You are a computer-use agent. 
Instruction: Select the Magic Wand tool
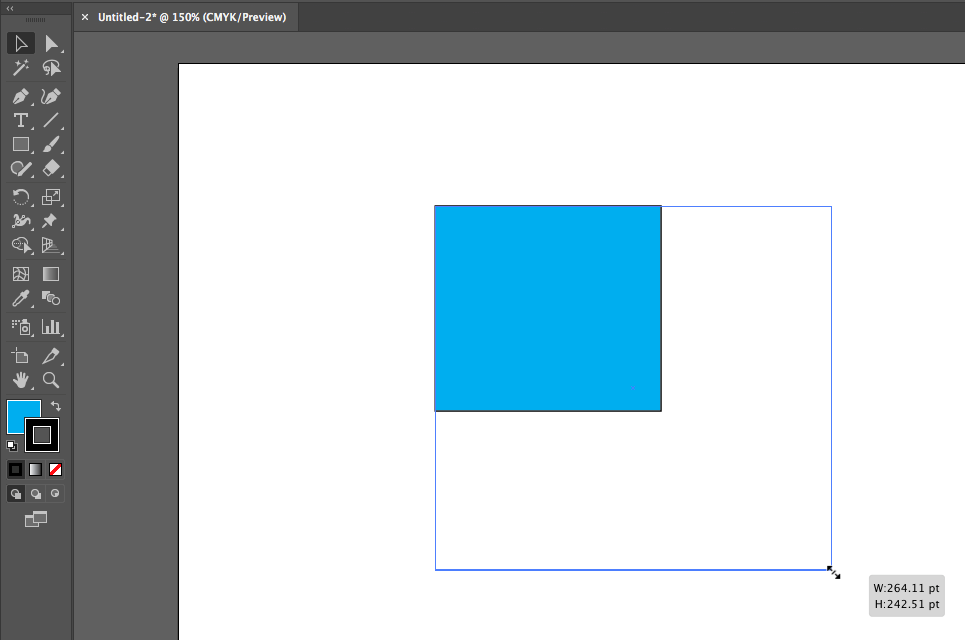(x=20, y=68)
